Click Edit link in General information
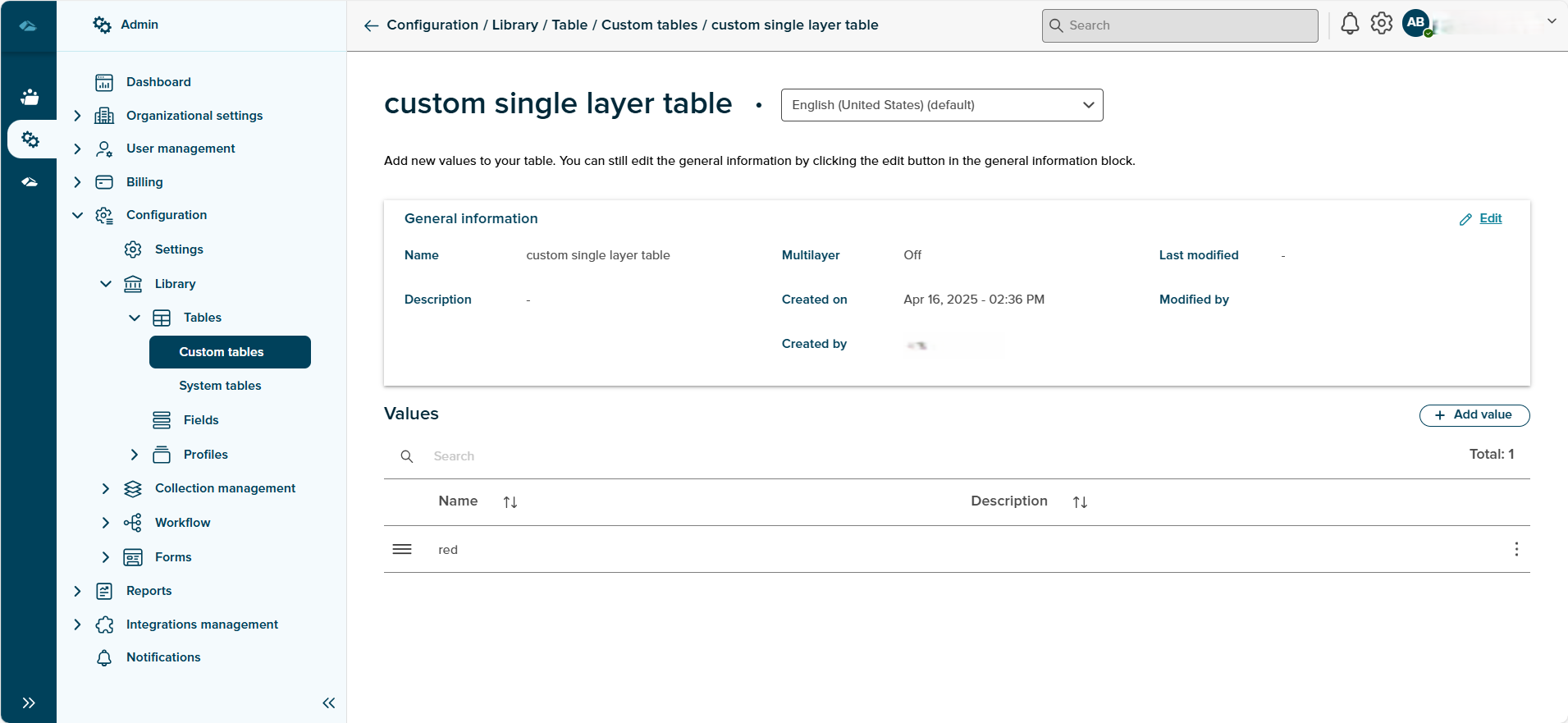 (1490, 218)
